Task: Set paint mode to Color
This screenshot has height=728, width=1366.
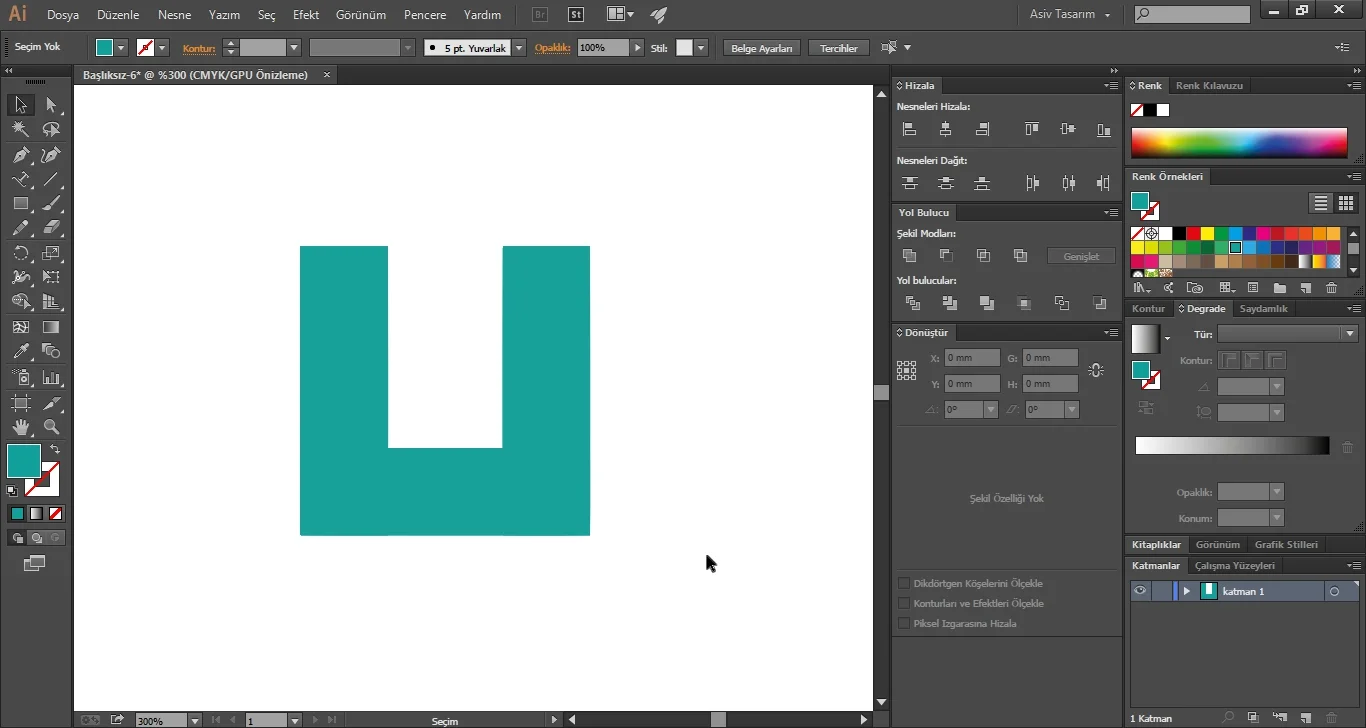Action: pyautogui.click(x=17, y=513)
